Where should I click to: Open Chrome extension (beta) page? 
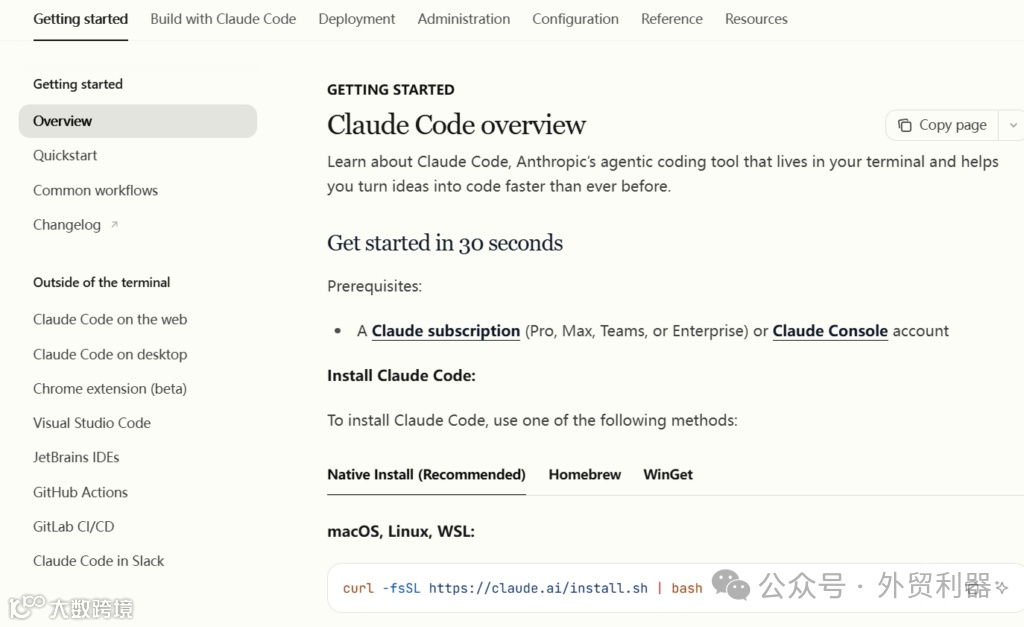(110, 388)
